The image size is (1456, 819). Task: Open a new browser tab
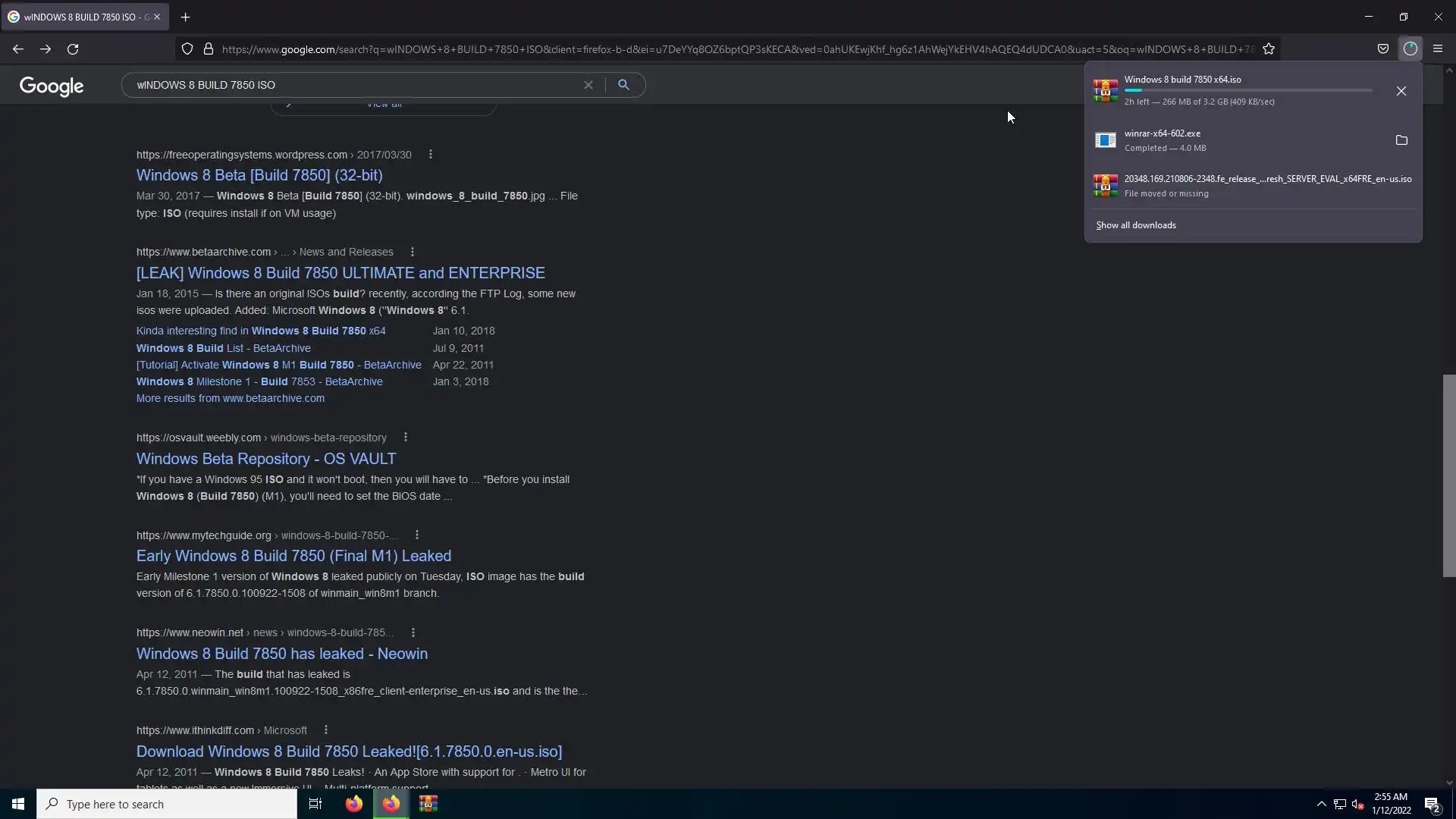click(186, 17)
